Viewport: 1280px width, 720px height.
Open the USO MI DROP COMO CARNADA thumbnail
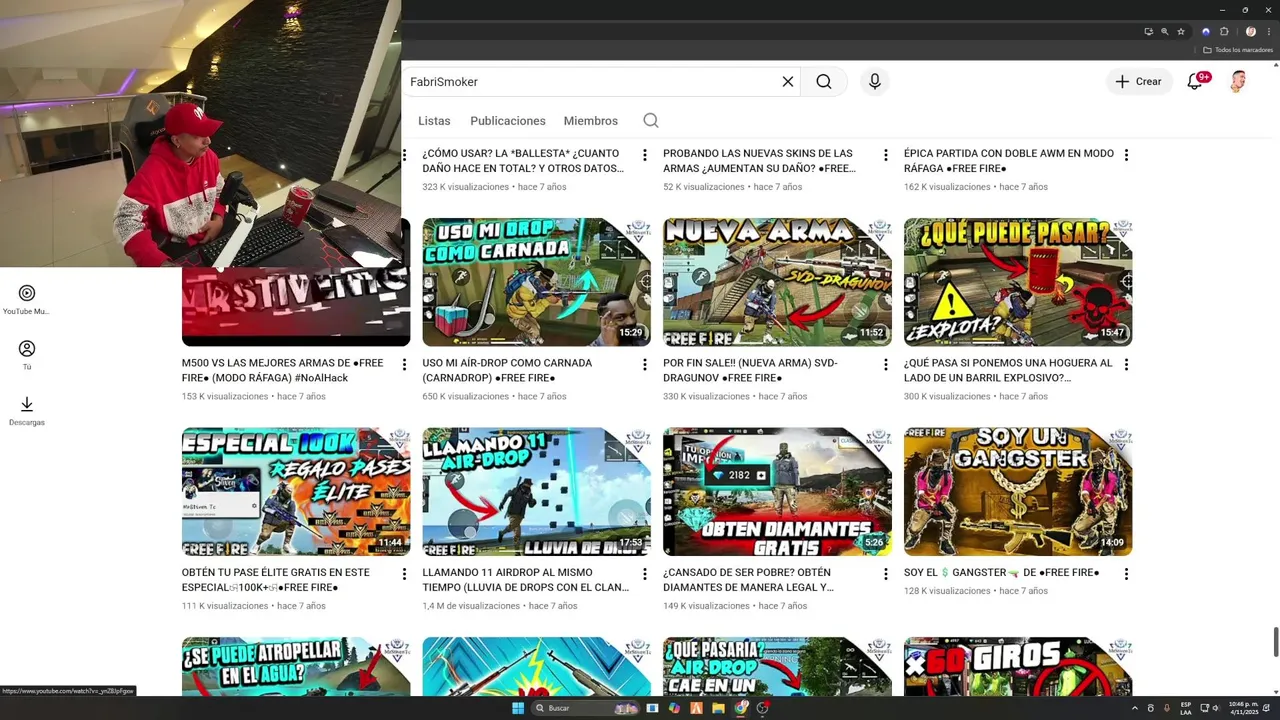(536, 282)
